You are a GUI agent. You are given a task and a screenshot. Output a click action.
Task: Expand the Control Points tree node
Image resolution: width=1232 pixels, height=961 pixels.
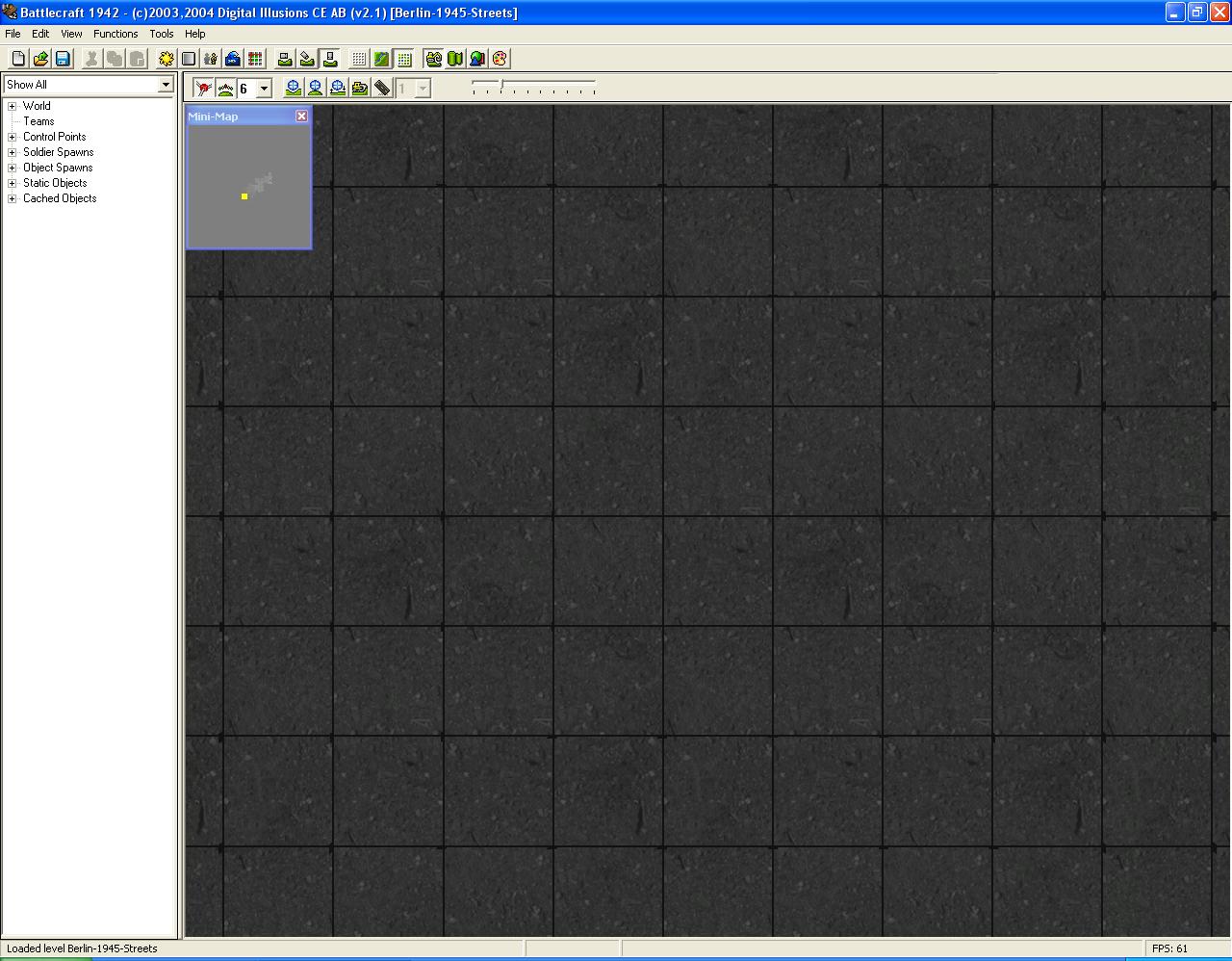(x=13, y=137)
